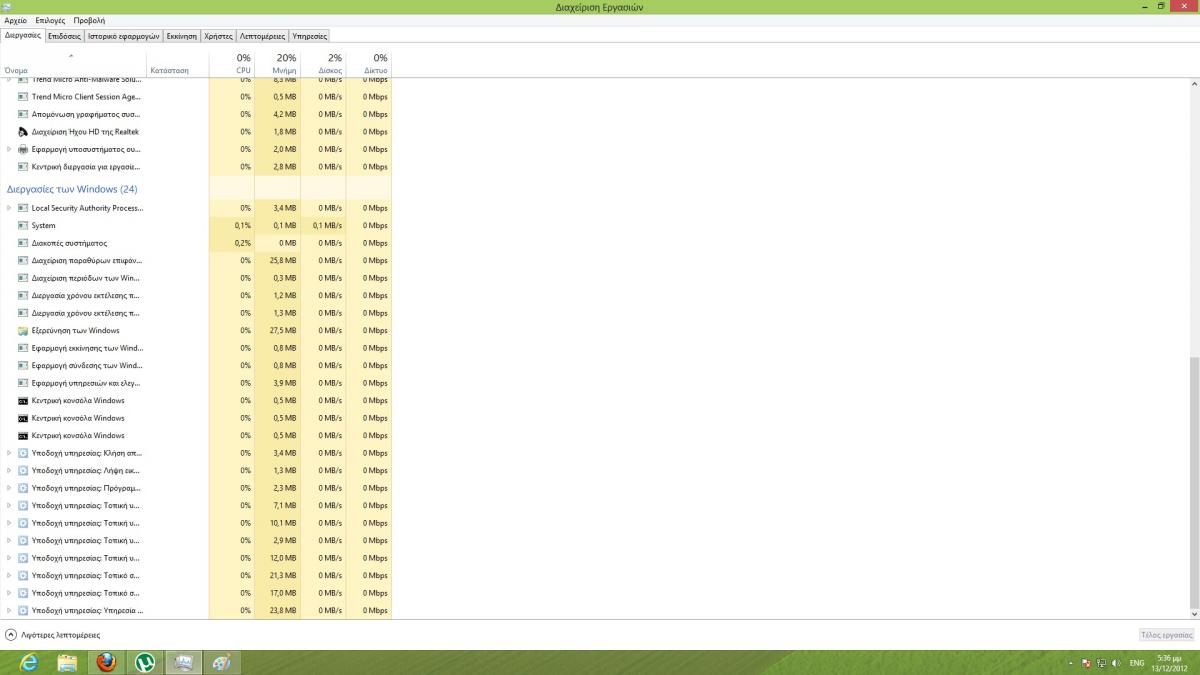Image resolution: width=1200 pixels, height=675 pixels.
Task: Click the ENG input language indicator
Action: [1137, 663]
